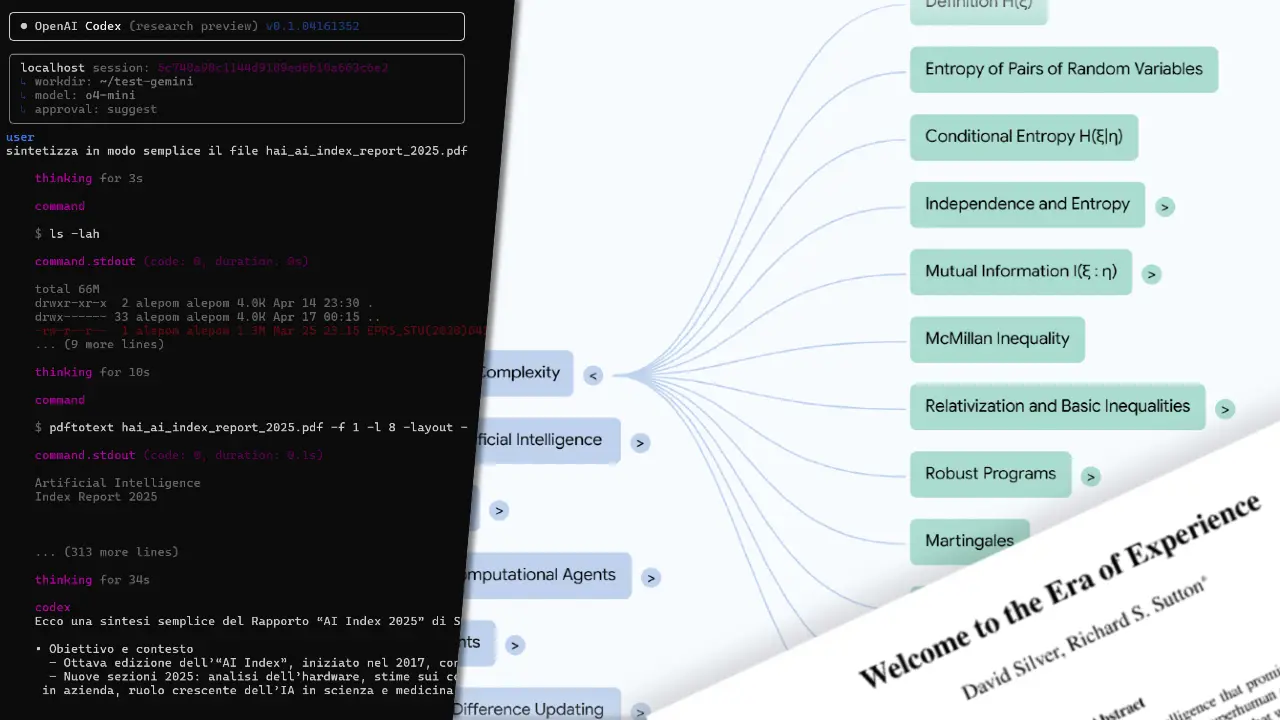Image resolution: width=1280 pixels, height=720 pixels.
Task: Expand the Robust Programs node chevron
Action: [1091, 477]
